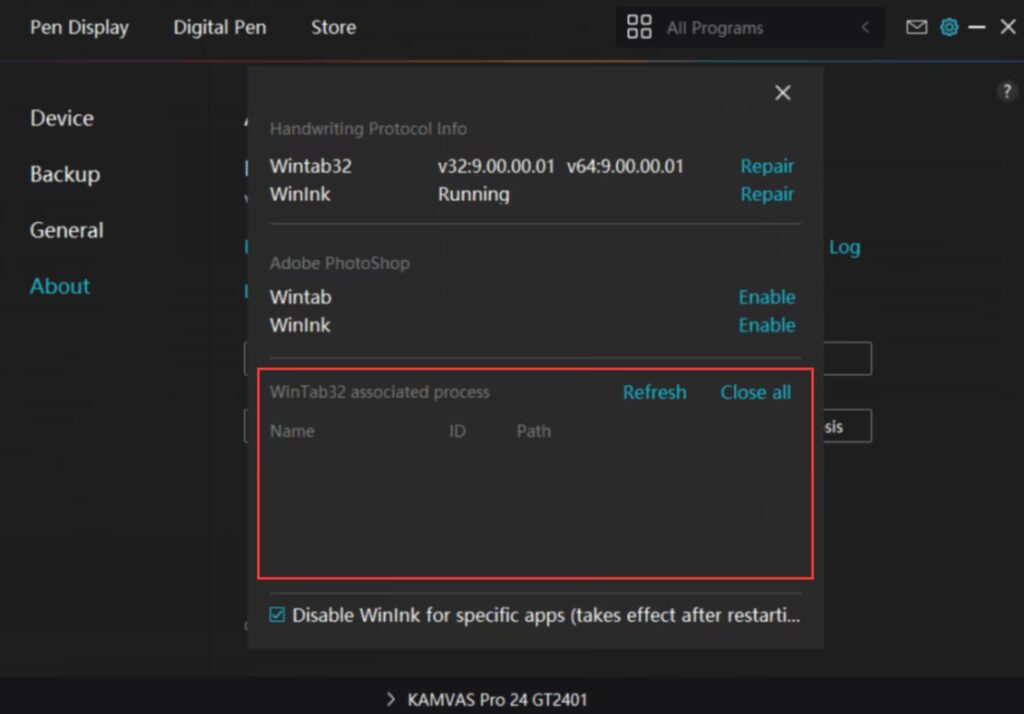This screenshot has height=714, width=1024.
Task: Go to the Store tab
Action: click(333, 27)
